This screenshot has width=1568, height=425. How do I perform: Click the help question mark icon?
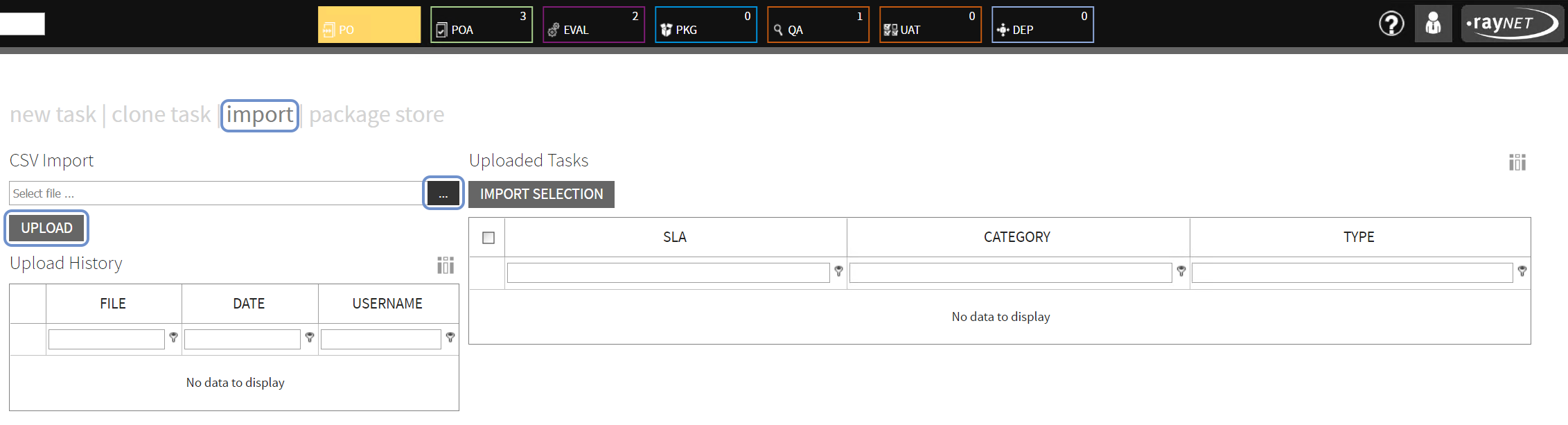pyautogui.click(x=1391, y=24)
